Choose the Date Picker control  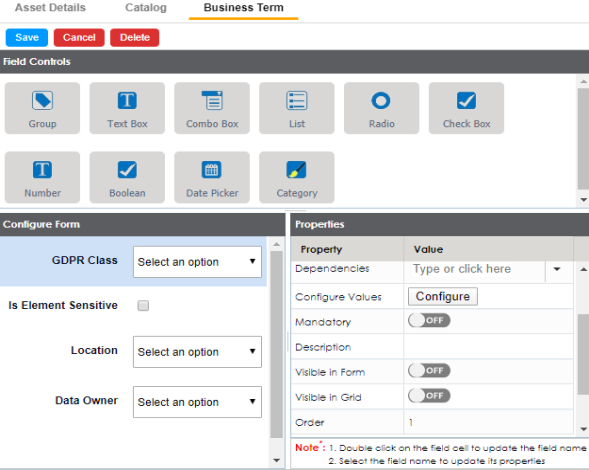pyautogui.click(x=212, y=177)
